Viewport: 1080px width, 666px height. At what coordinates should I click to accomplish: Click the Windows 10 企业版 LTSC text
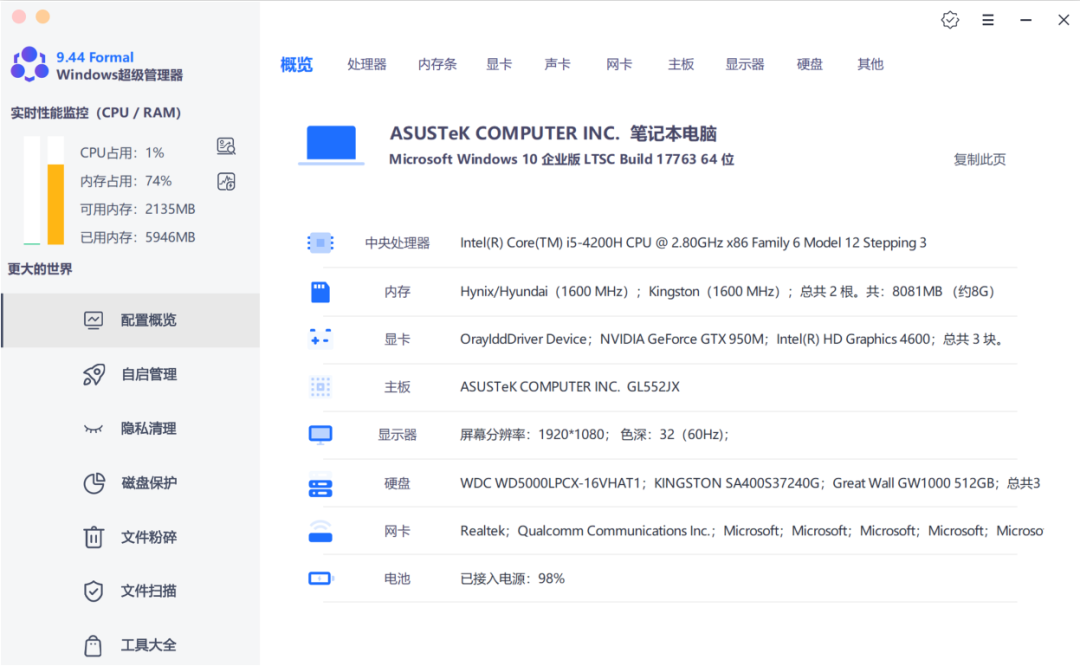561,160
